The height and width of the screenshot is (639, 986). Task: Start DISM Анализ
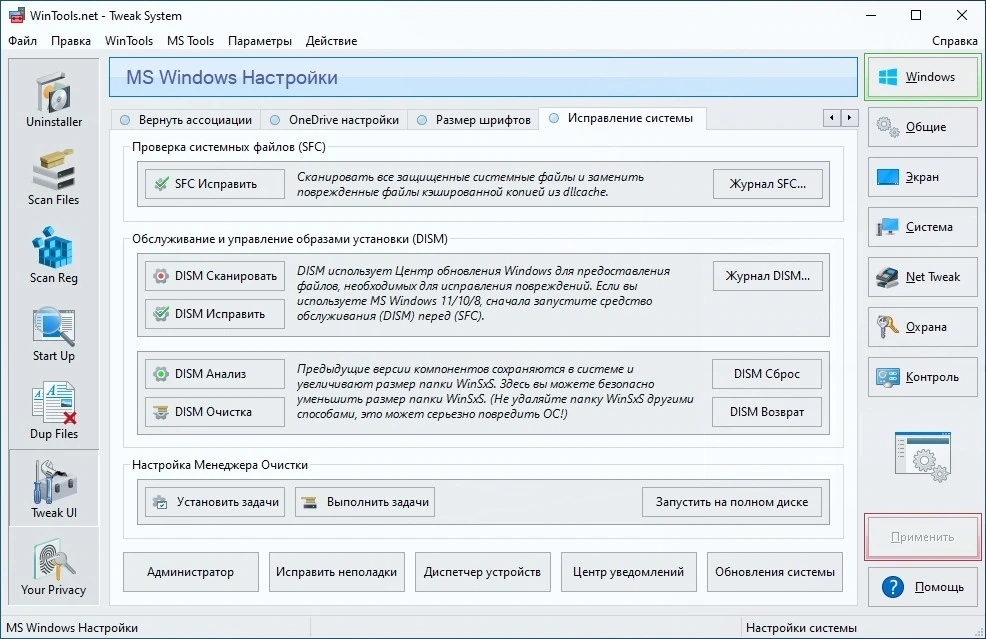[x=215, y=374]
